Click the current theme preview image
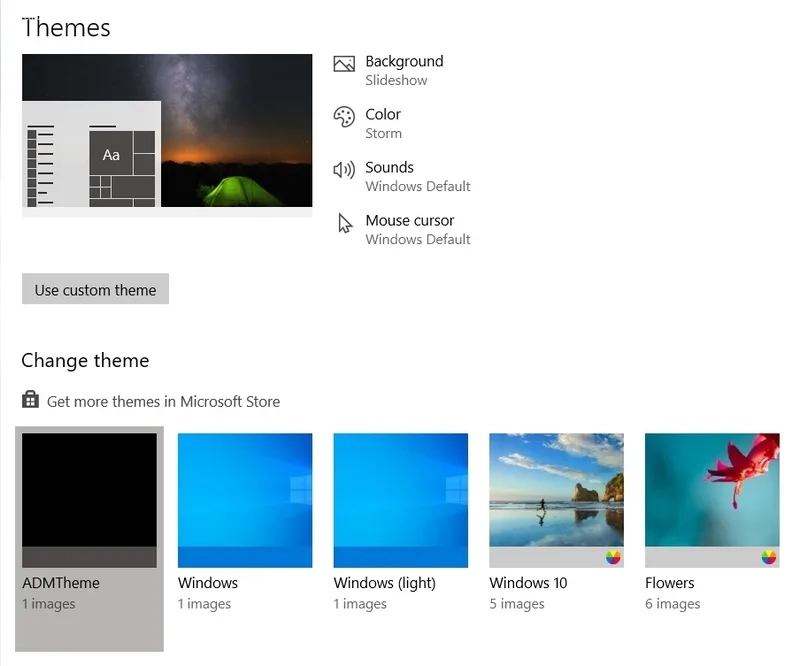The width and height of the screenshot is (800, 666). [x=167, y=131]
